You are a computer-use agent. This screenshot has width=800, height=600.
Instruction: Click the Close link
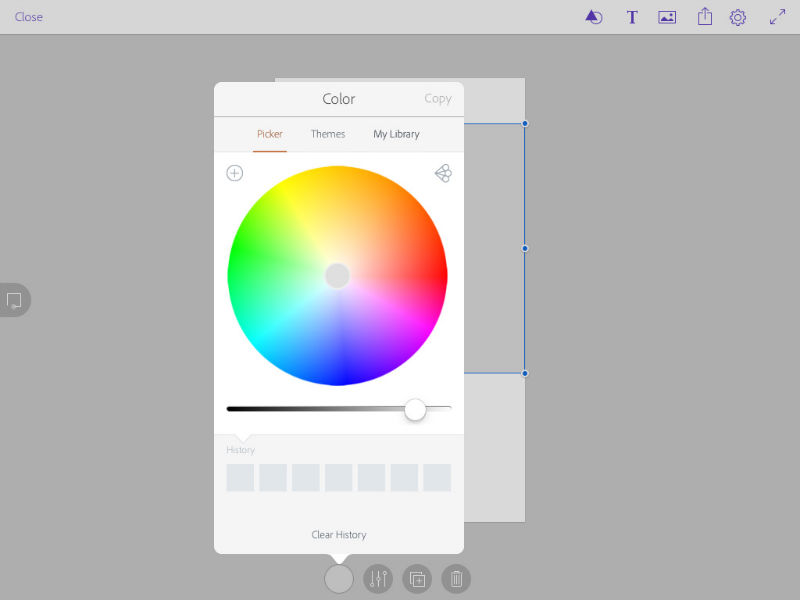tap(29, 17)
